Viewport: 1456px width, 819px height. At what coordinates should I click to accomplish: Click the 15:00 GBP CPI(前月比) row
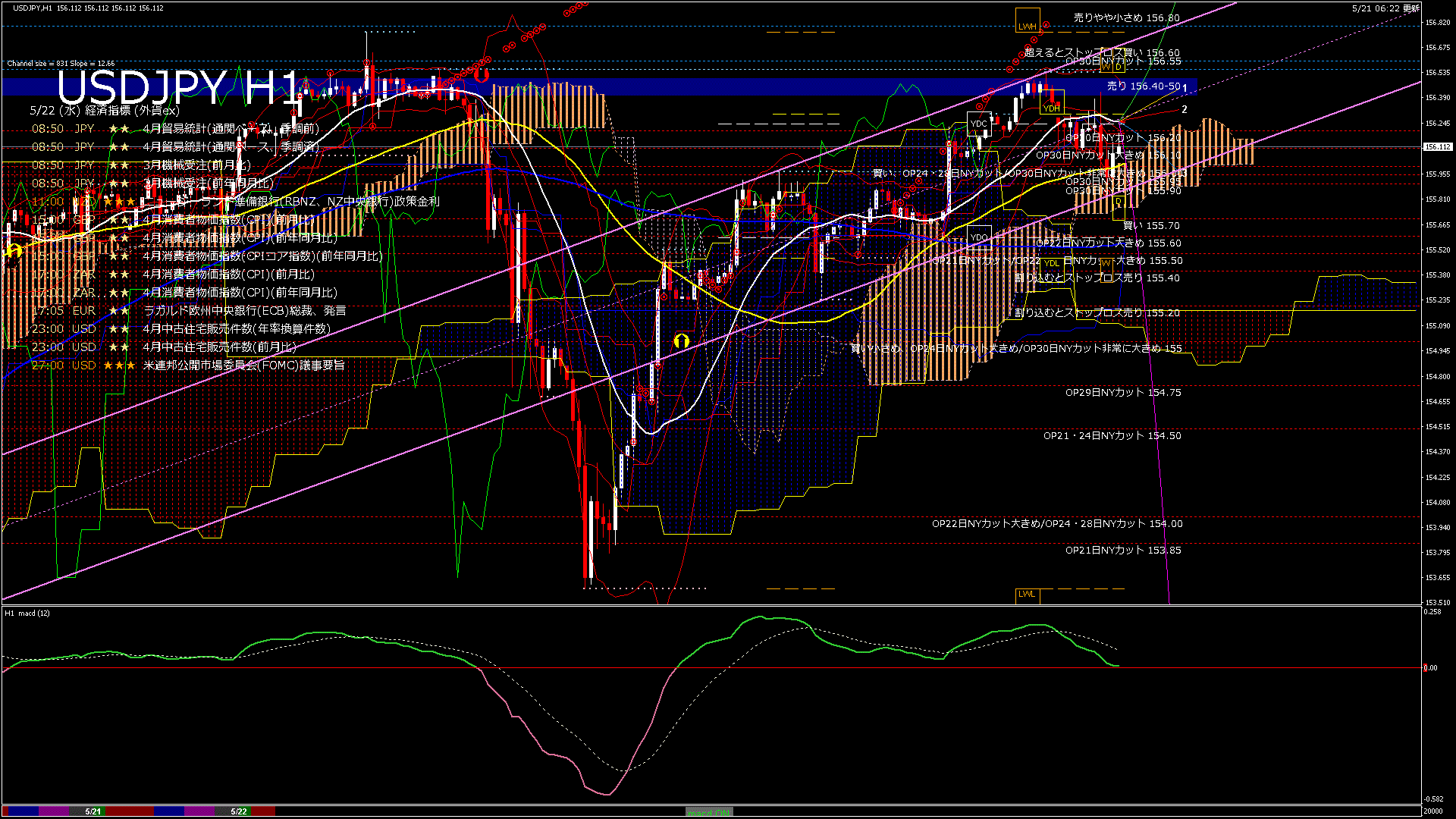pyautogui.click(x=172, y=220)
